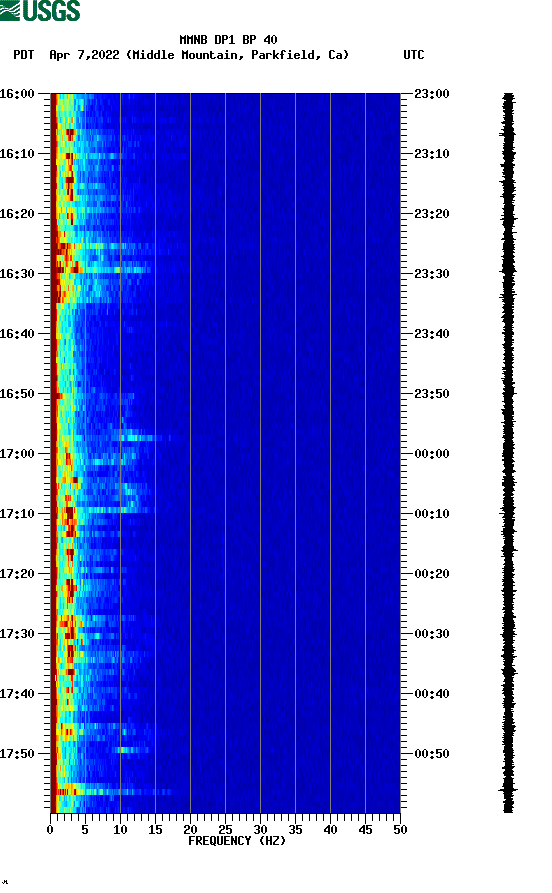Click the 16:00 PDT time label

(x=17, y=94)
